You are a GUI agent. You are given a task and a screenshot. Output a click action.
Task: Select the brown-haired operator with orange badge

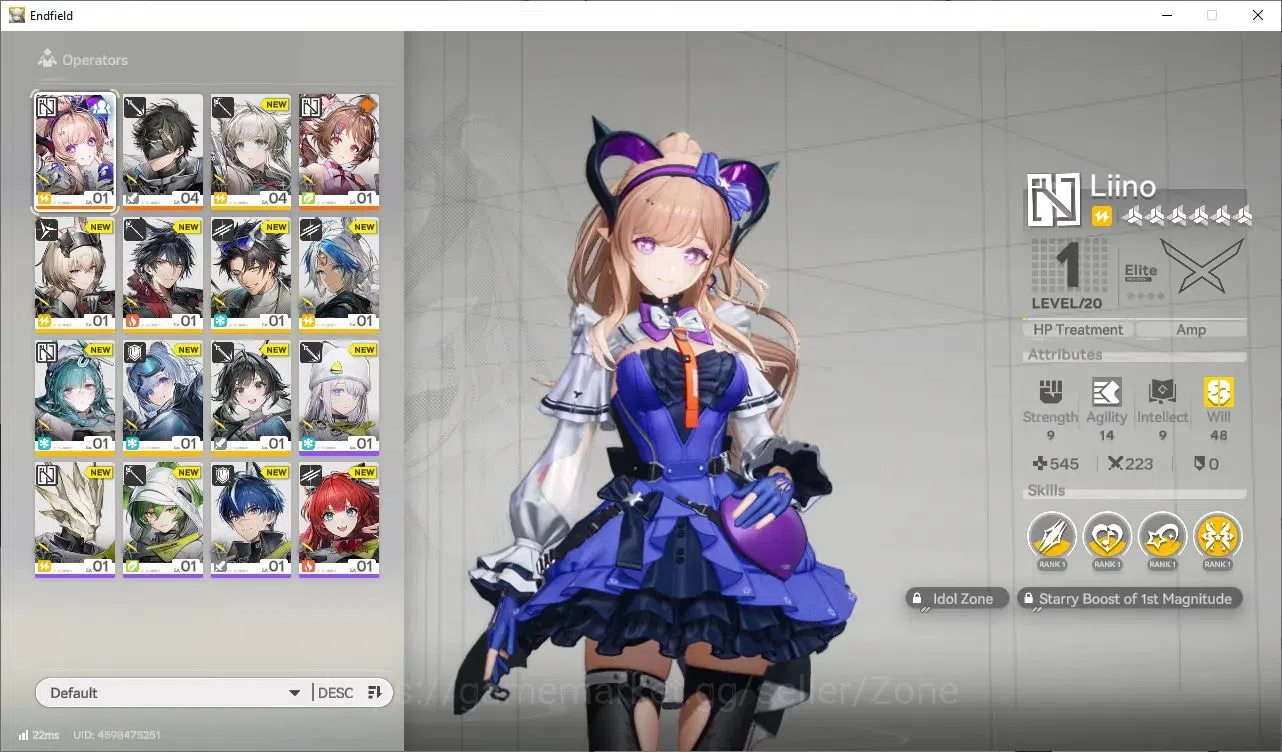[x=339, y=151]
